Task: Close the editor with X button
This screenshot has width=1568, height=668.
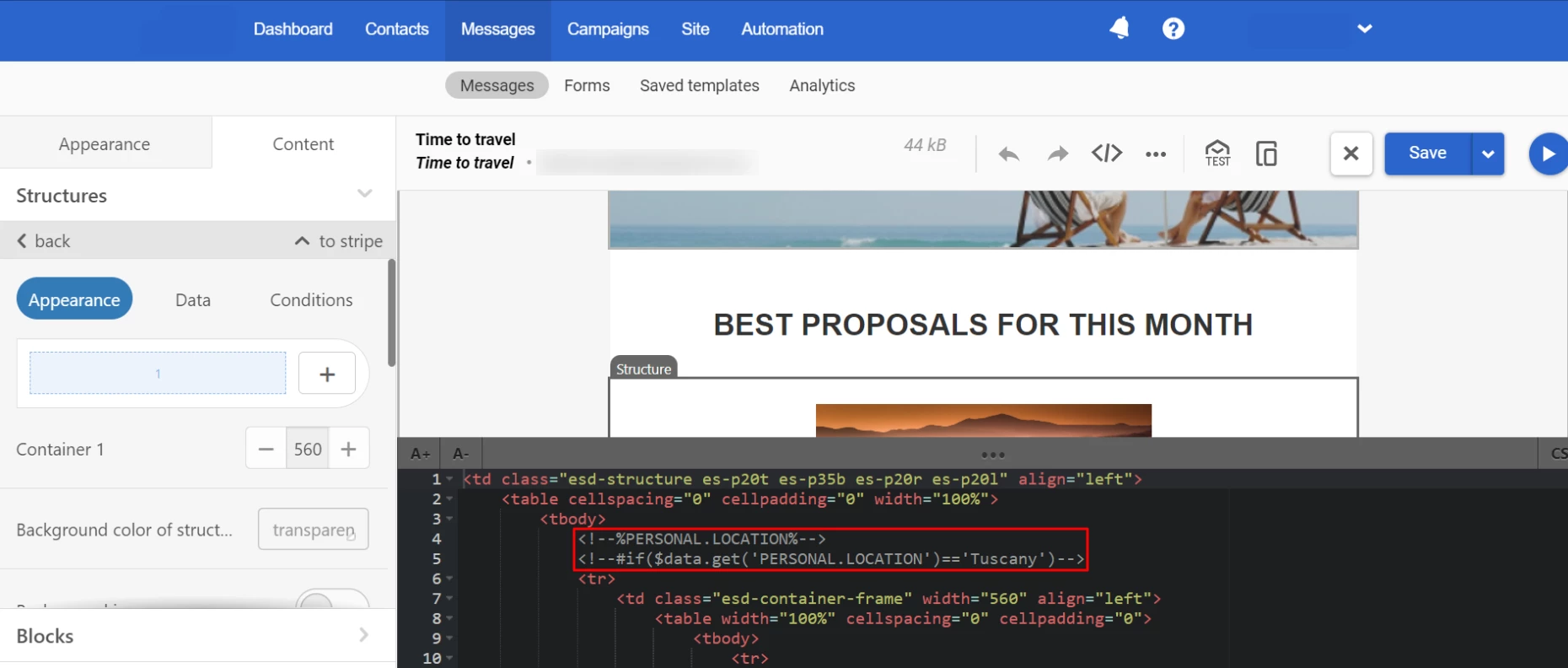Action: tap(1351, 154)
